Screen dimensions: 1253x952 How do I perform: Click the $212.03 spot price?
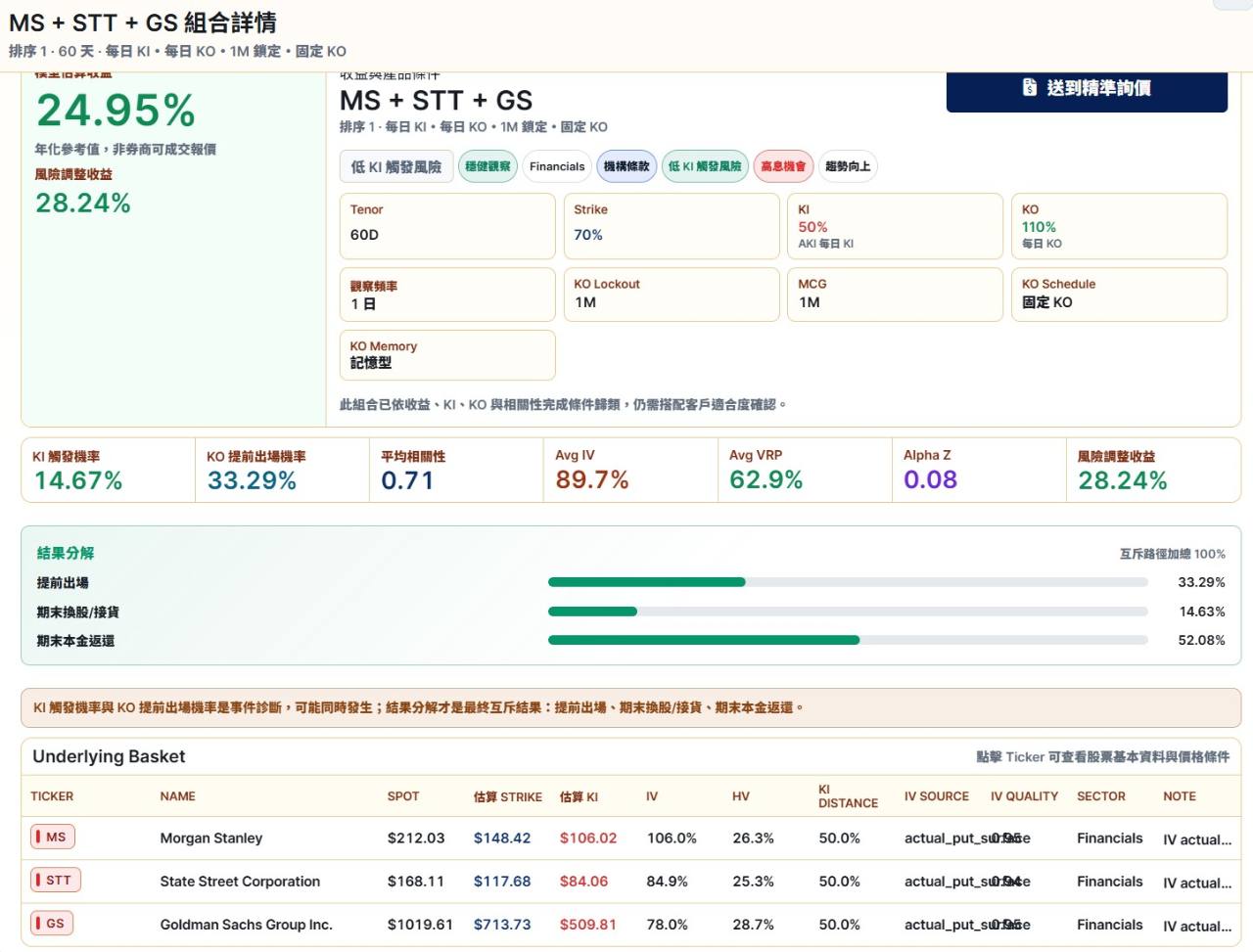pyautogui.click(x=416, y=839)
